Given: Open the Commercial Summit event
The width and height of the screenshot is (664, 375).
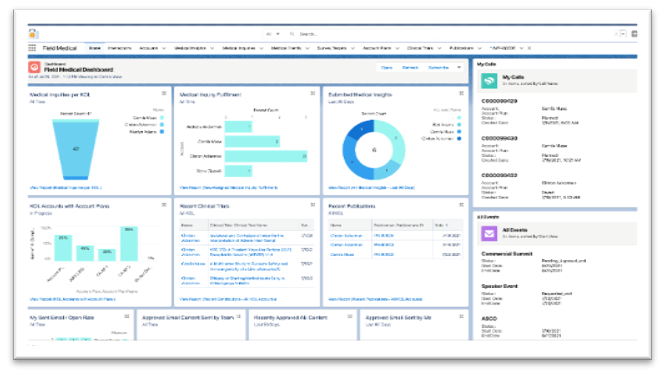Looking at the screenshot, I should (507, 254).
